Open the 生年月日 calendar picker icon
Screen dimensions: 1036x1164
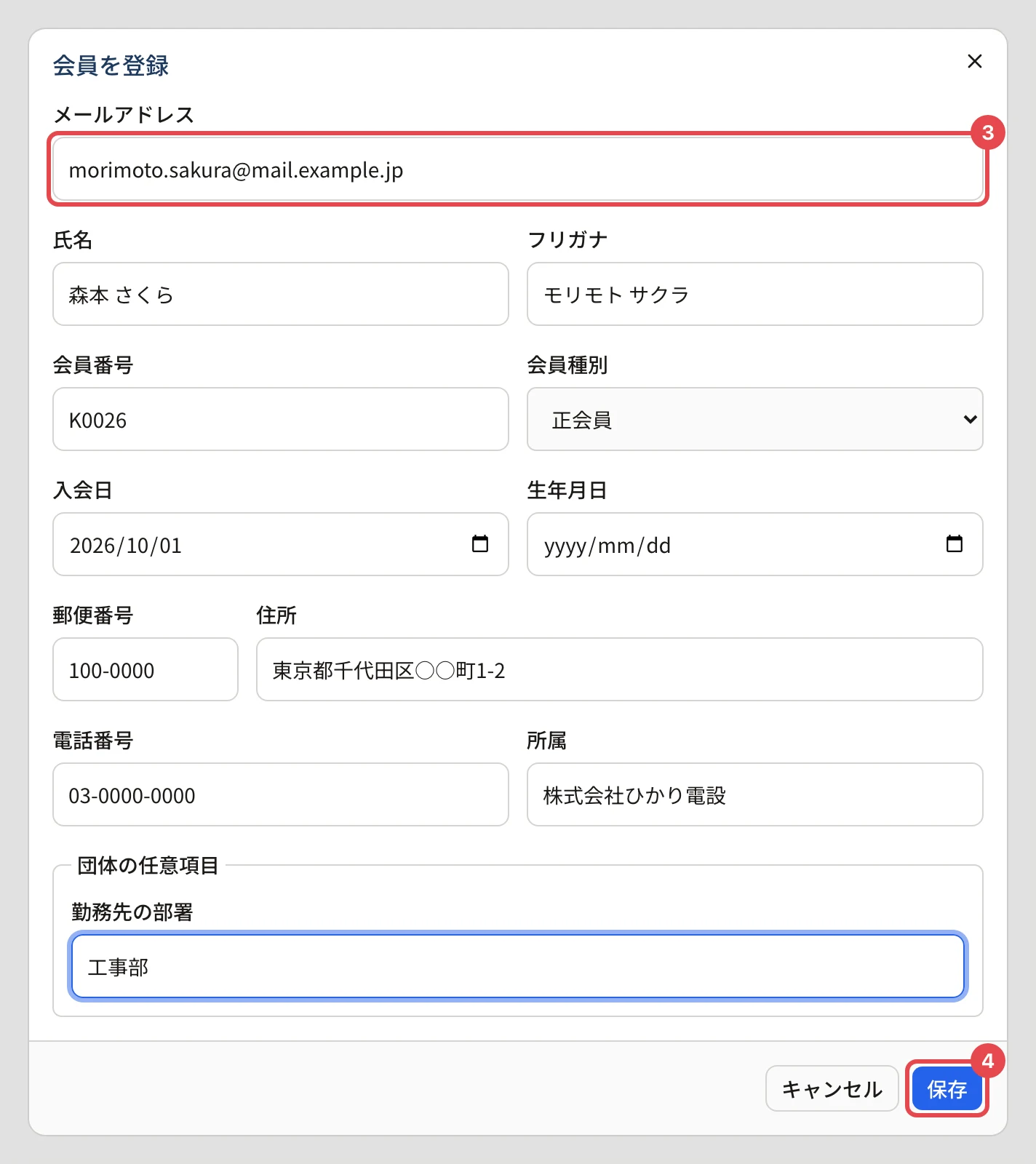(x=955, y=543)
